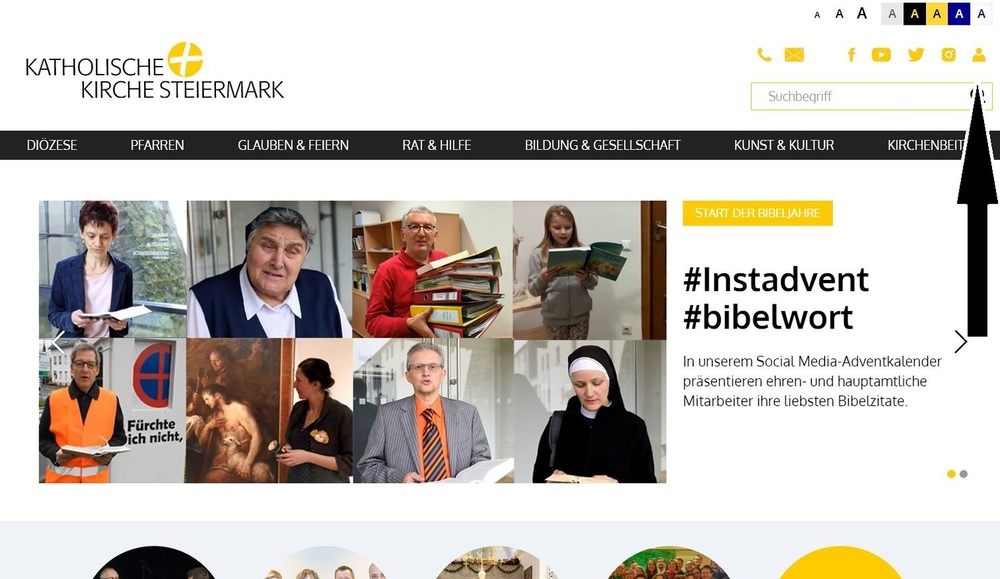Viewport: 1000px width, 579px height.
Task: Open the Diözese menu
Action: [x=52, y=145]
